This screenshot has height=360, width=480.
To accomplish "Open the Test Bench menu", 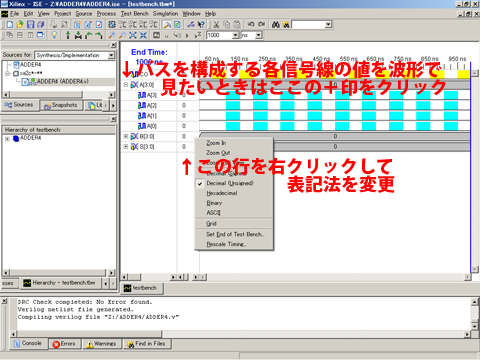I will 134,14.
